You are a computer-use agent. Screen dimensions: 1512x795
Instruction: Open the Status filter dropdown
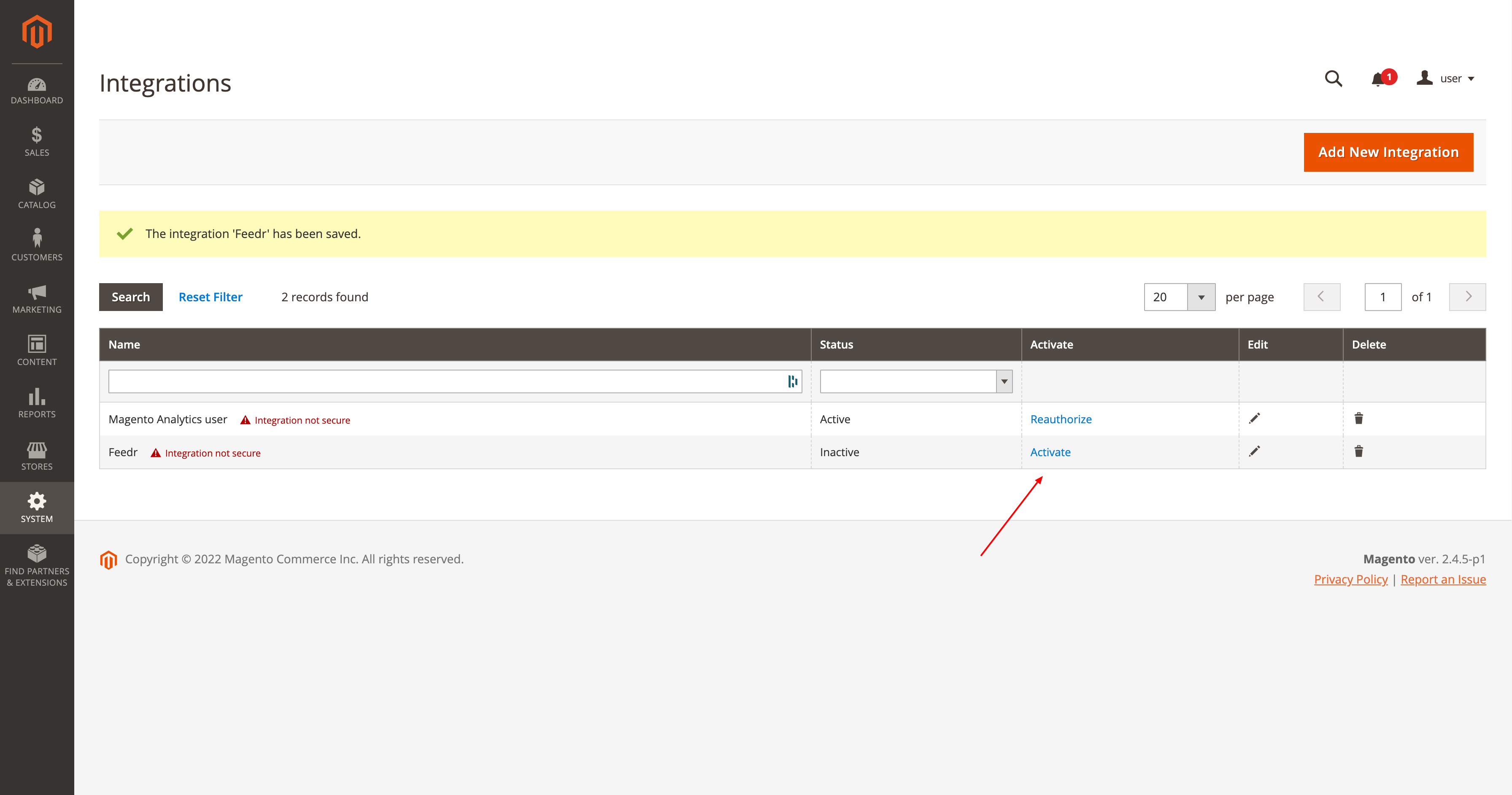915,381
